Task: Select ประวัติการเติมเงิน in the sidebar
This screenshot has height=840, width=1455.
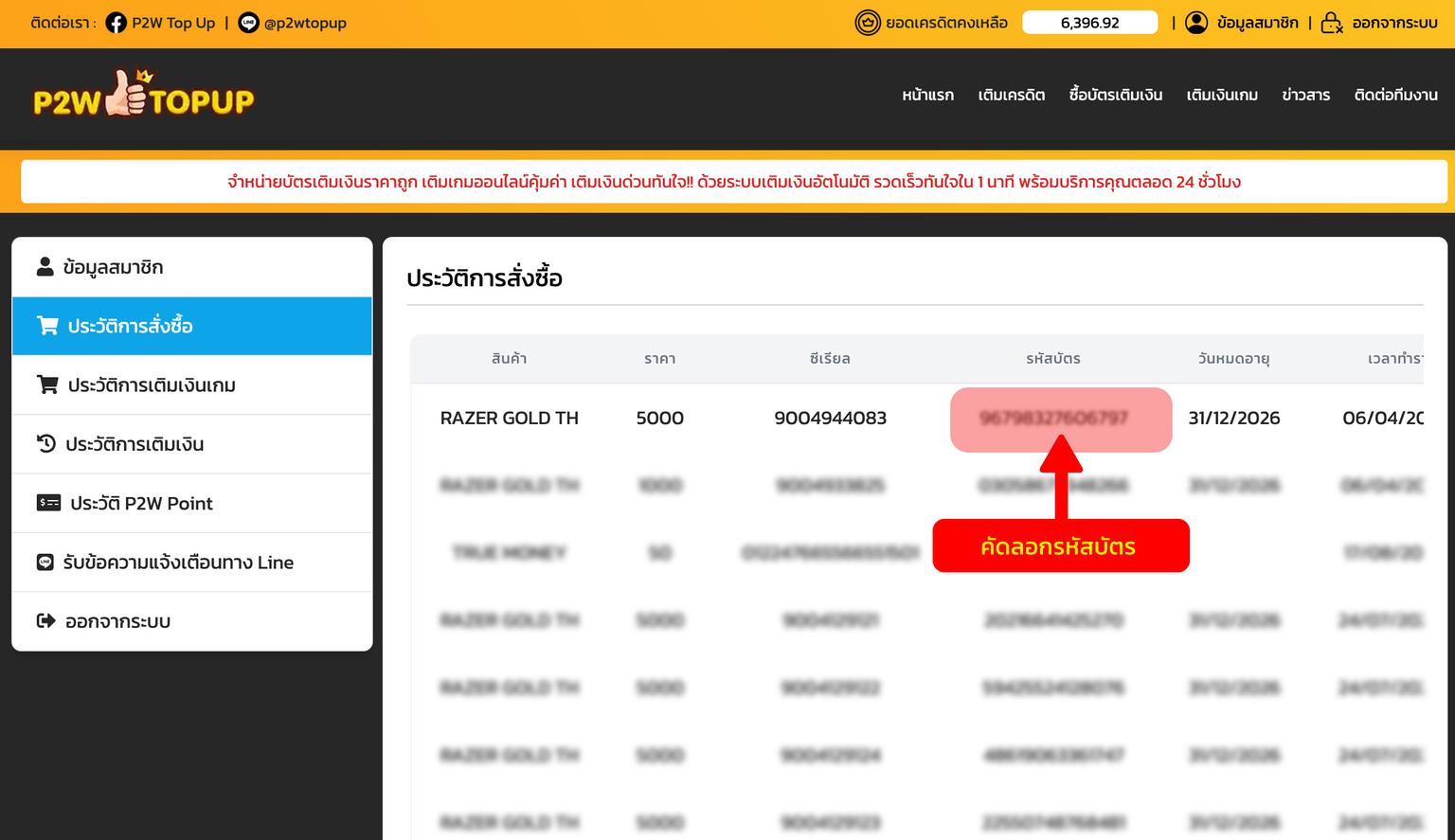Action: click(x=192, y=443)
